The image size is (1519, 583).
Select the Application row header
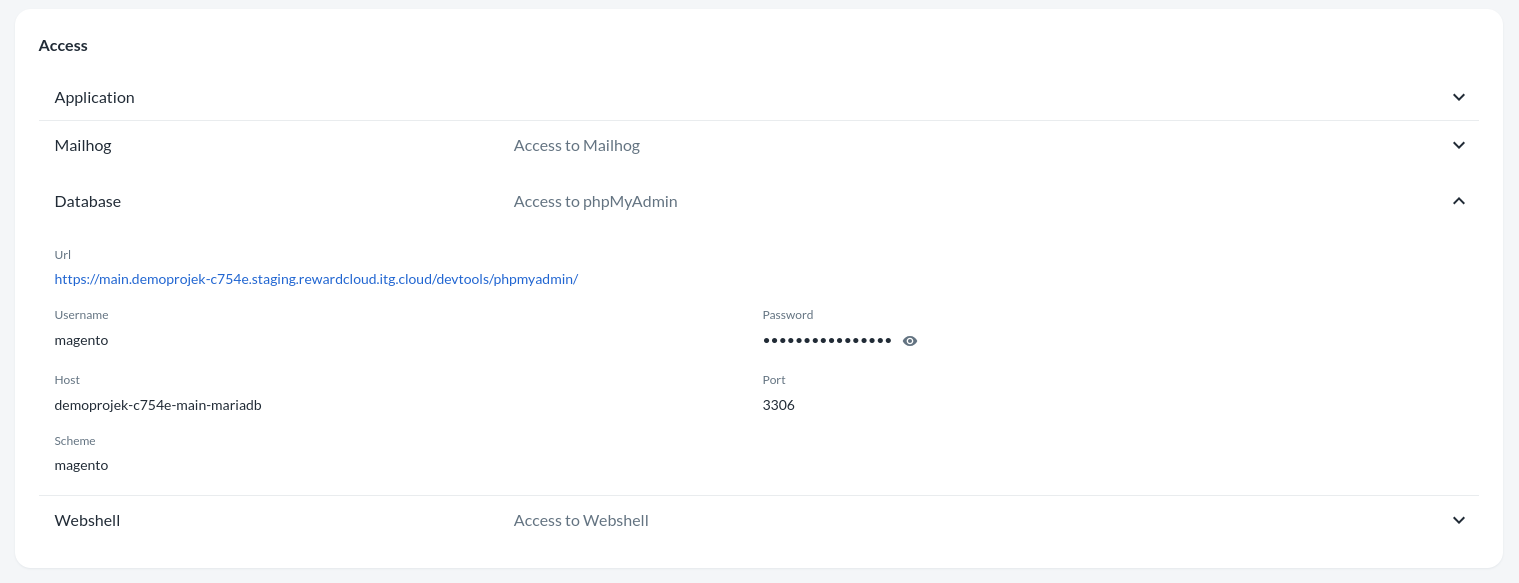(94, 97)
